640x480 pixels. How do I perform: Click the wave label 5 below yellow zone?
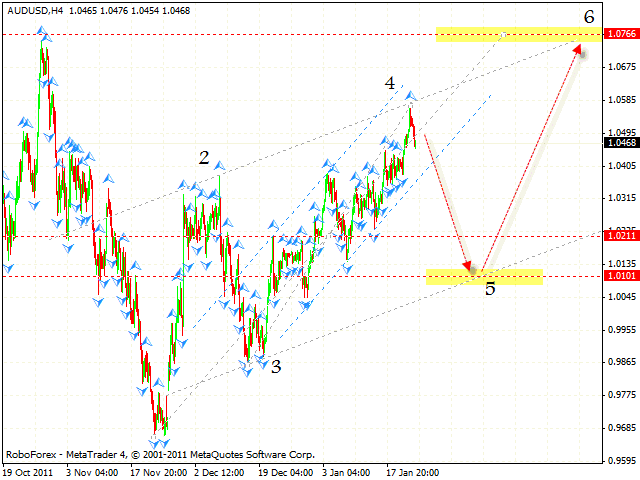[490, 290]
